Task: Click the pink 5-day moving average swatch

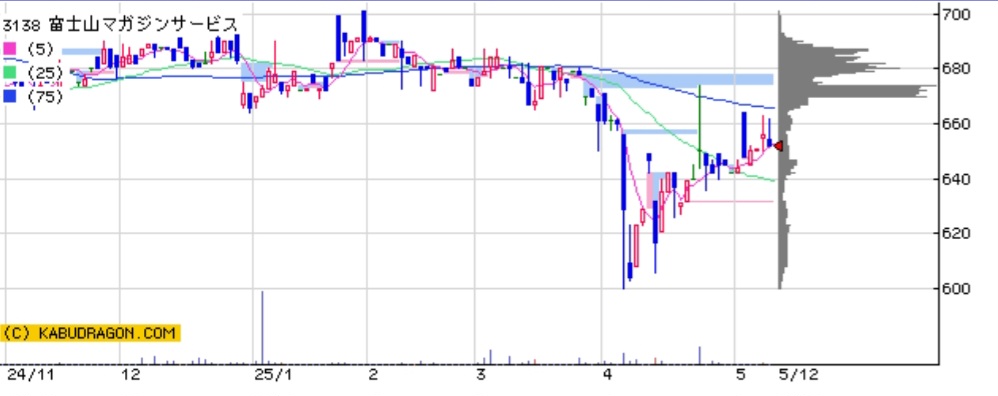Action: (10, 49)
